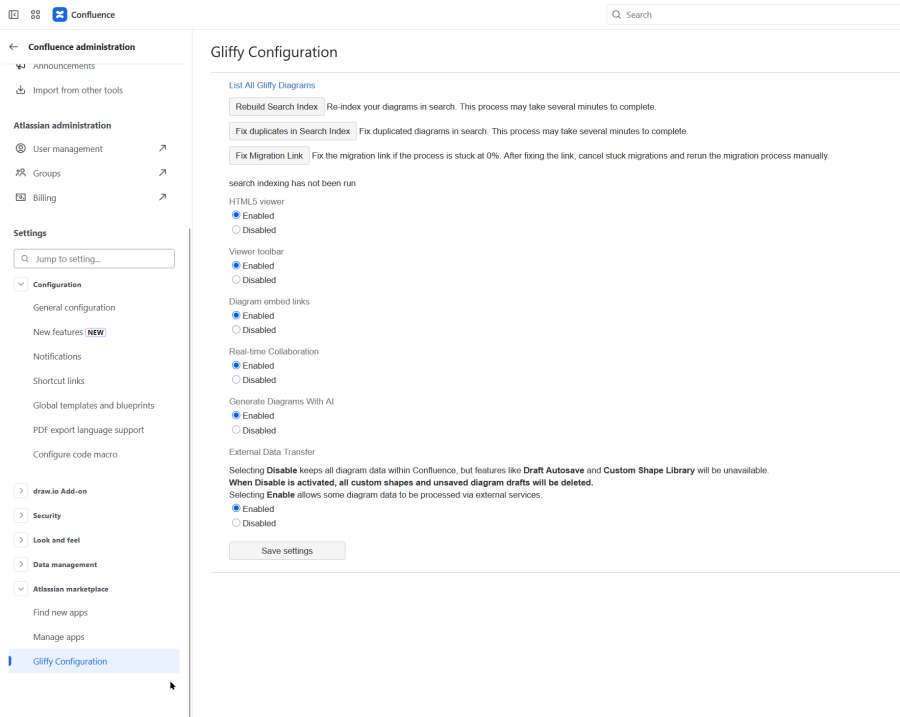900x717 pixels.
Task: Open Manage apps in sidebar
Action: pos(60,637)
